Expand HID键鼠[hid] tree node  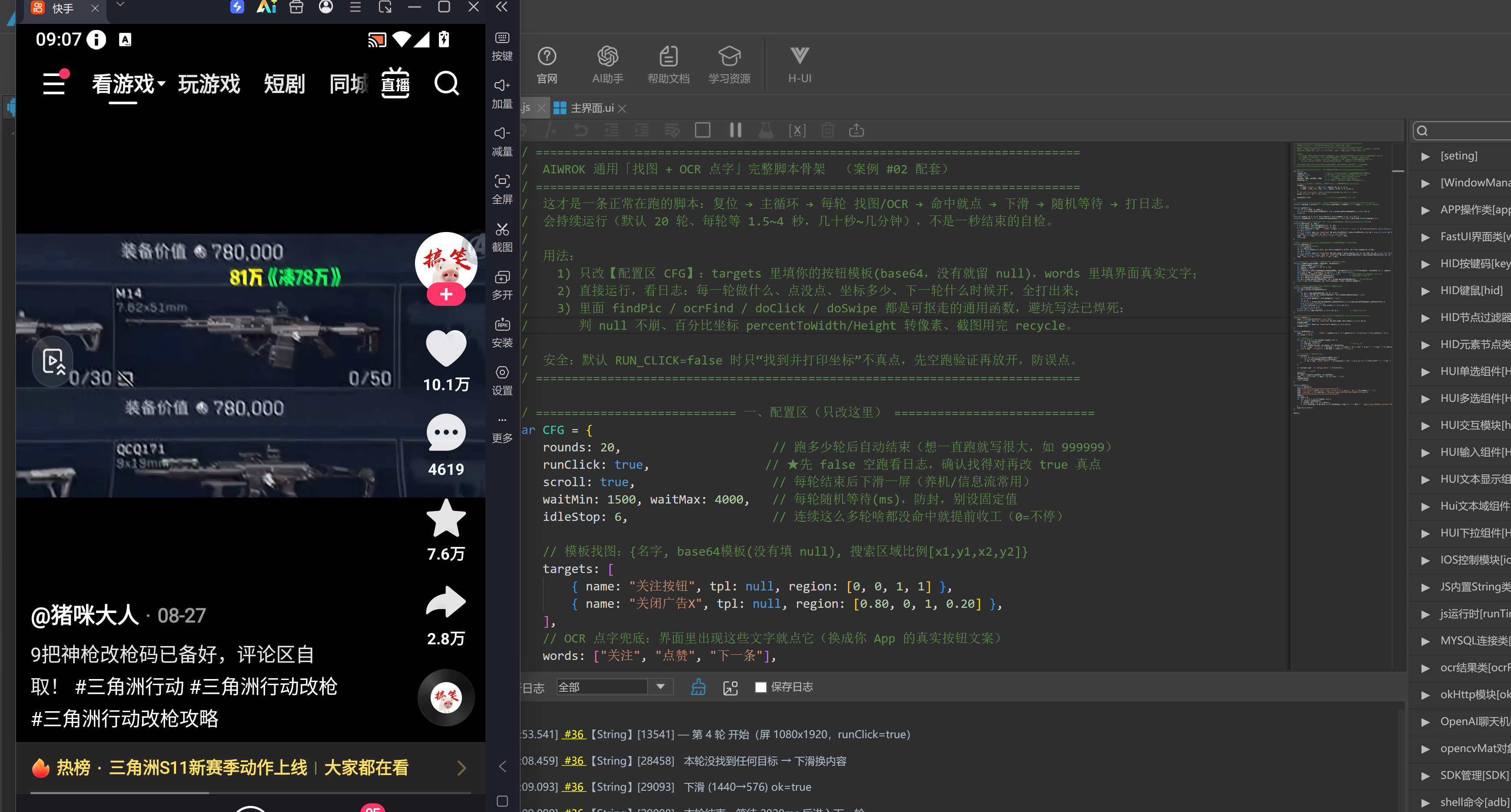point(1425,291)
